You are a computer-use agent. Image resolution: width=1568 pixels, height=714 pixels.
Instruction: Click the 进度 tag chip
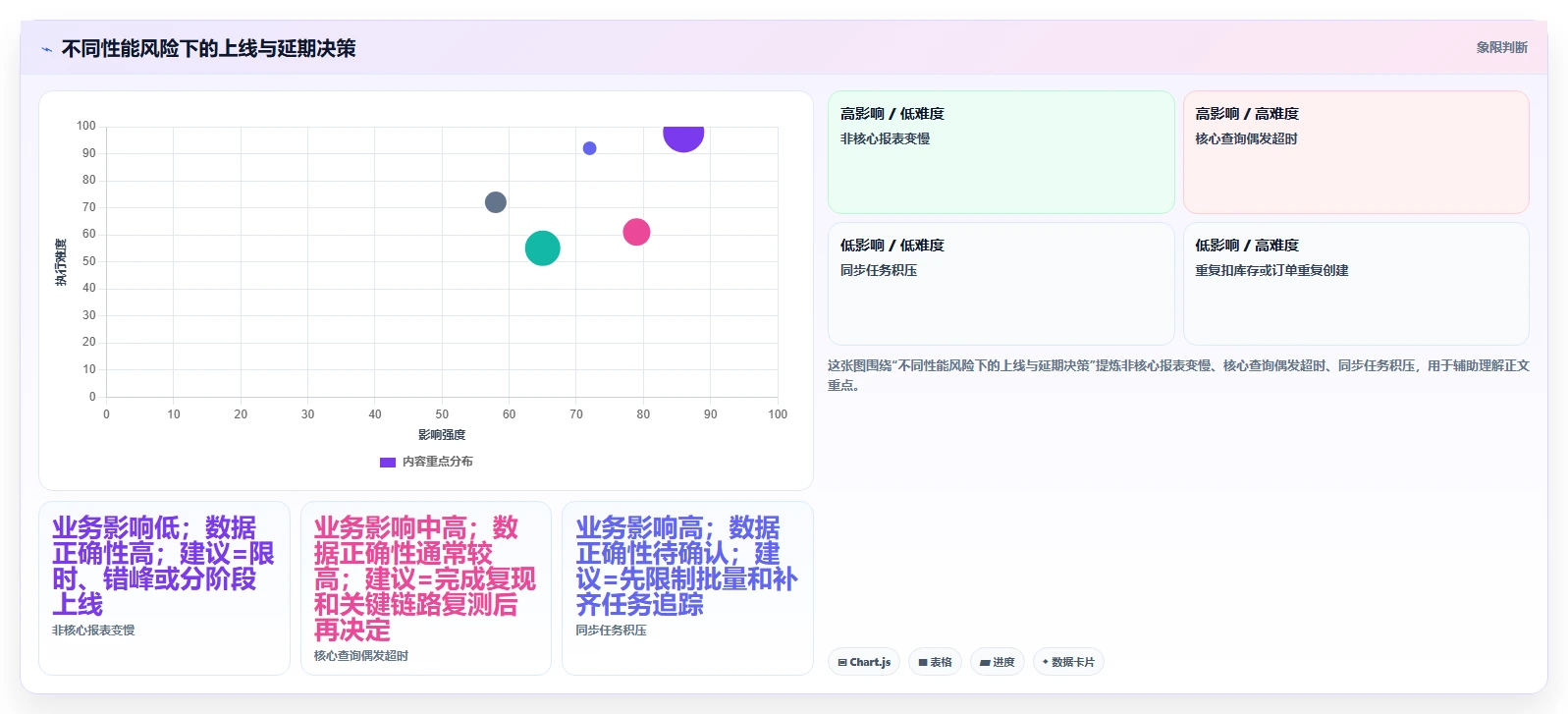coord(998,662)
